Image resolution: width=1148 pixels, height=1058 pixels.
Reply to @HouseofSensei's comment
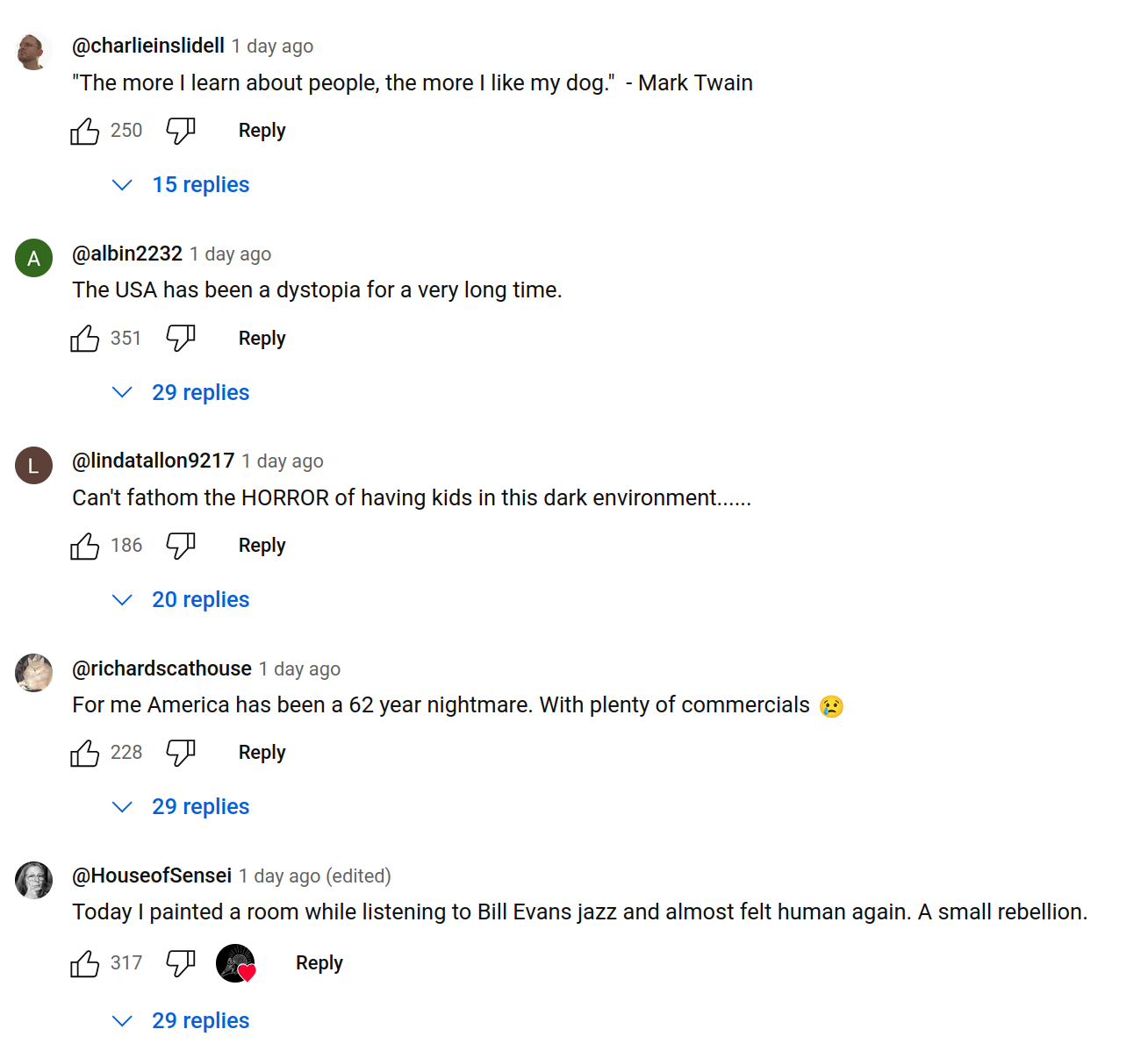319,963
